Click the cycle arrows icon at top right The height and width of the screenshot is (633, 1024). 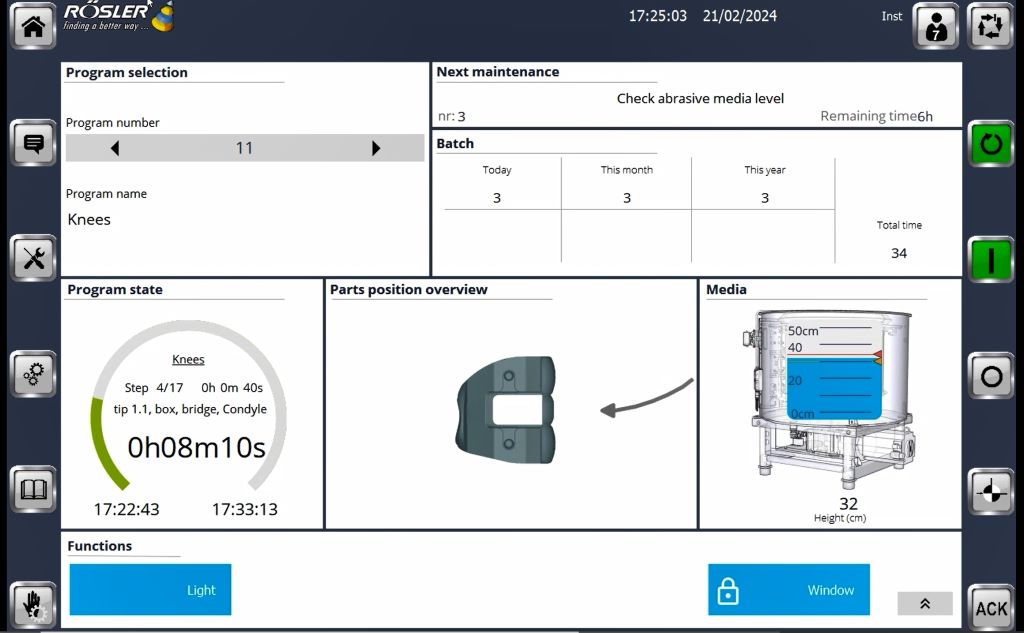[990, 26]
